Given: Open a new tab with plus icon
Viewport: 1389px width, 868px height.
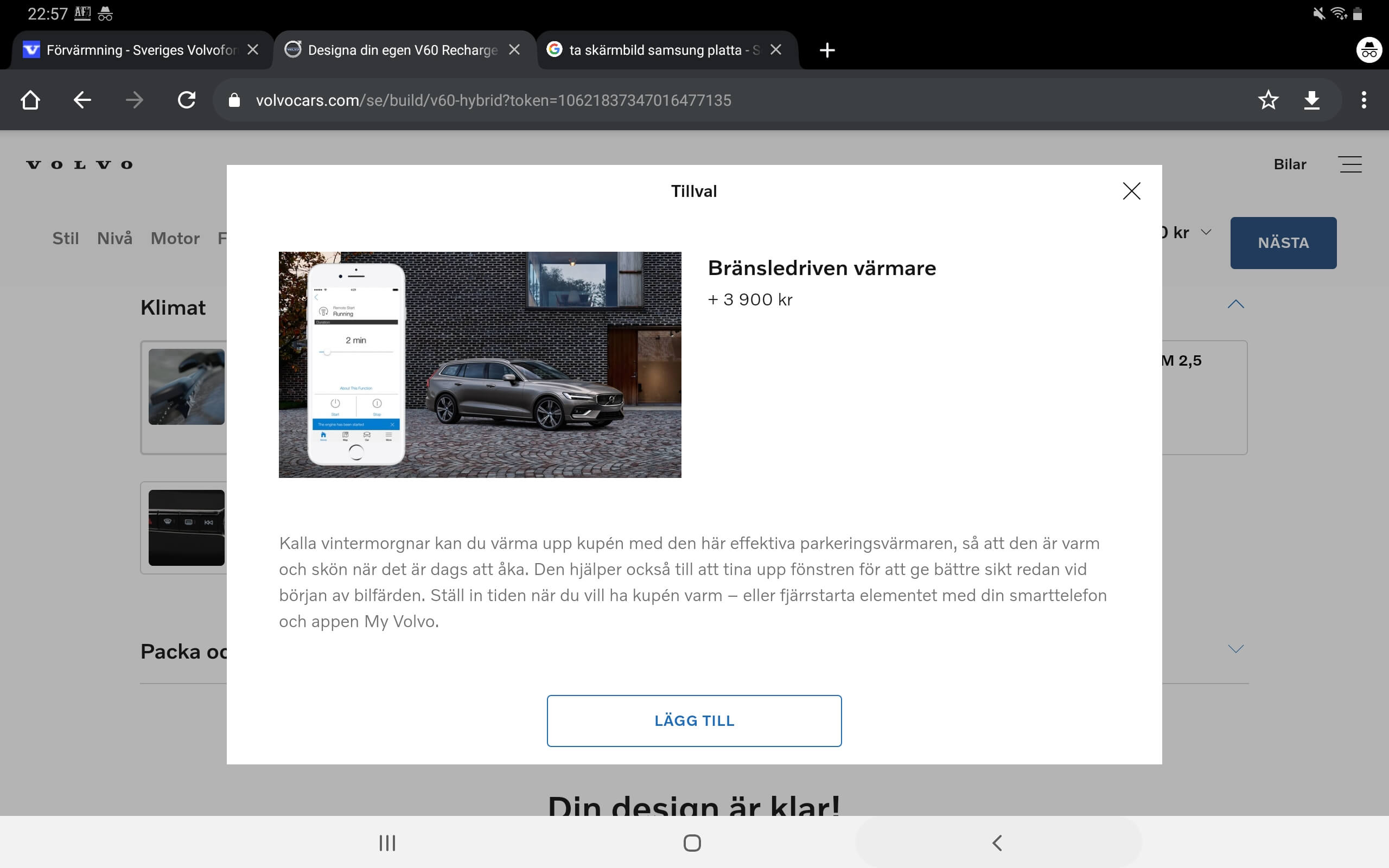Looking at the screenshot, I should pos(827,50).
